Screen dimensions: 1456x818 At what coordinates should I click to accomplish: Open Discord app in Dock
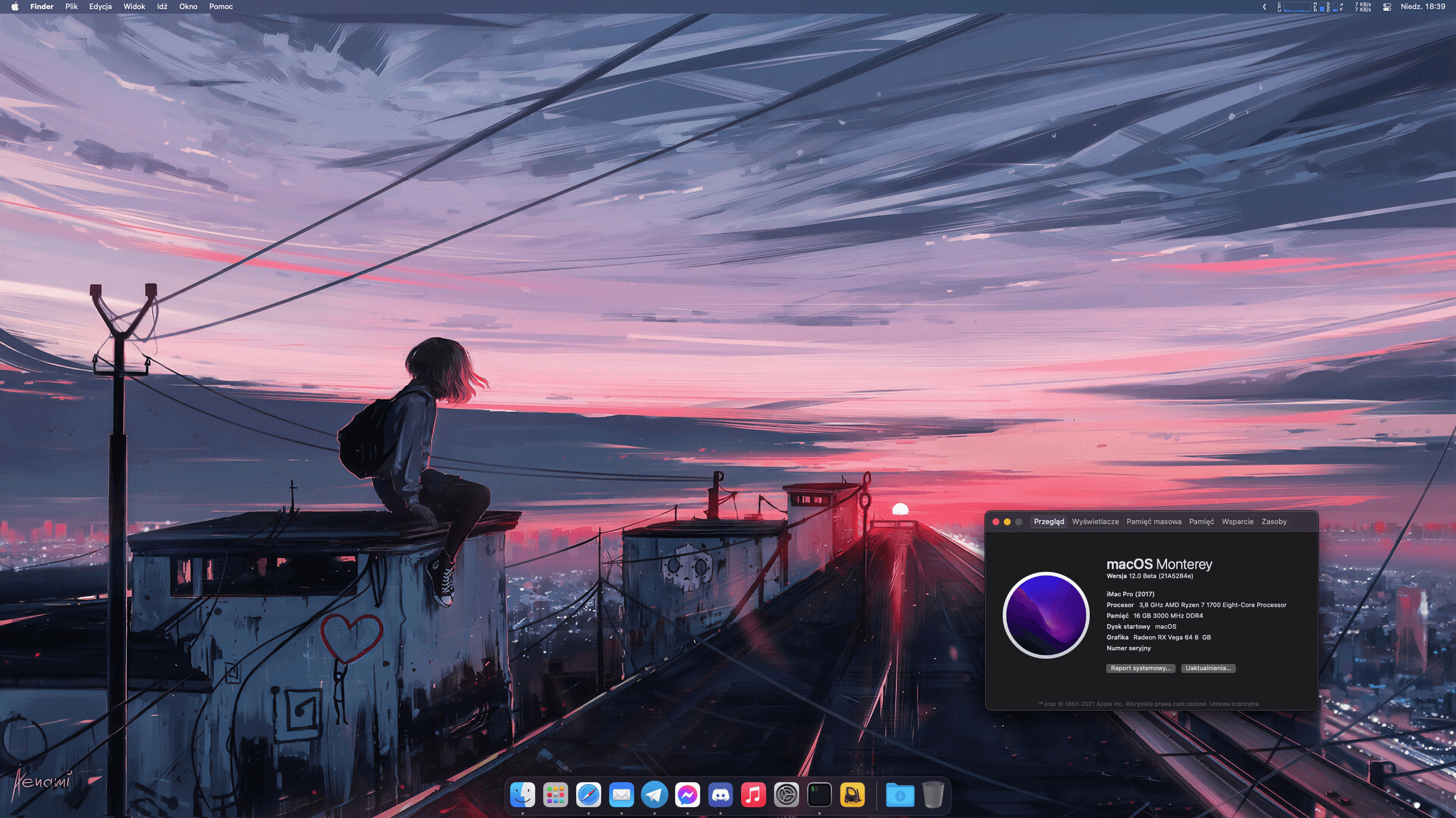click(x=720, y=795)
